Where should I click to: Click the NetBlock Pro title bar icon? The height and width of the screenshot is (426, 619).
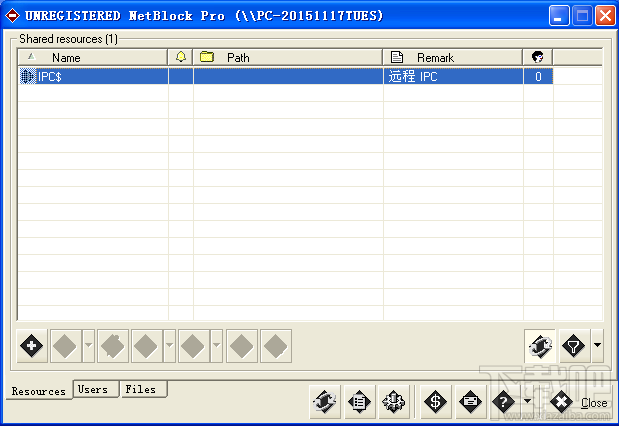click(x=12, y=16)
